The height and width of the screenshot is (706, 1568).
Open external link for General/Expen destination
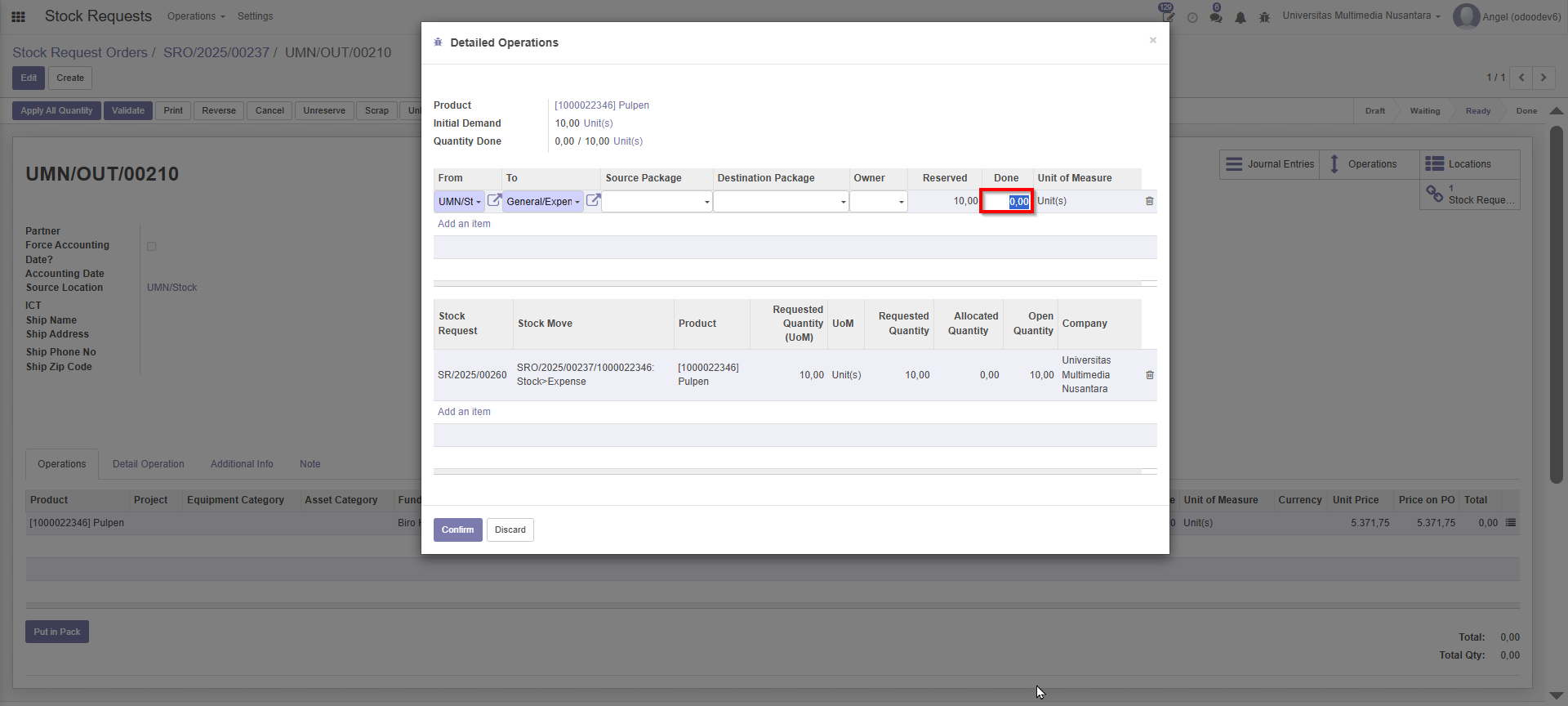[594, 200]
